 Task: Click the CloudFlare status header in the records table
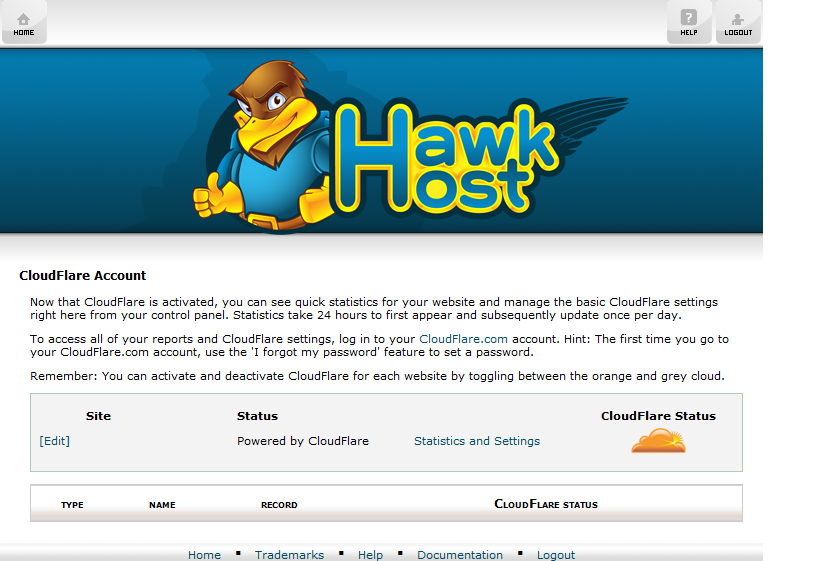[x=546, y=504]
